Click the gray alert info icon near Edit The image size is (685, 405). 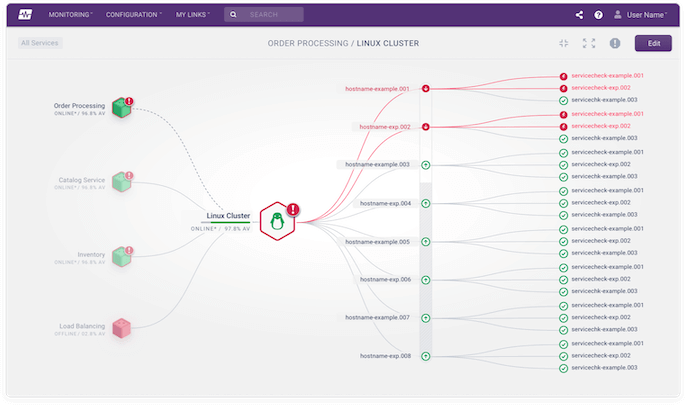615,44
